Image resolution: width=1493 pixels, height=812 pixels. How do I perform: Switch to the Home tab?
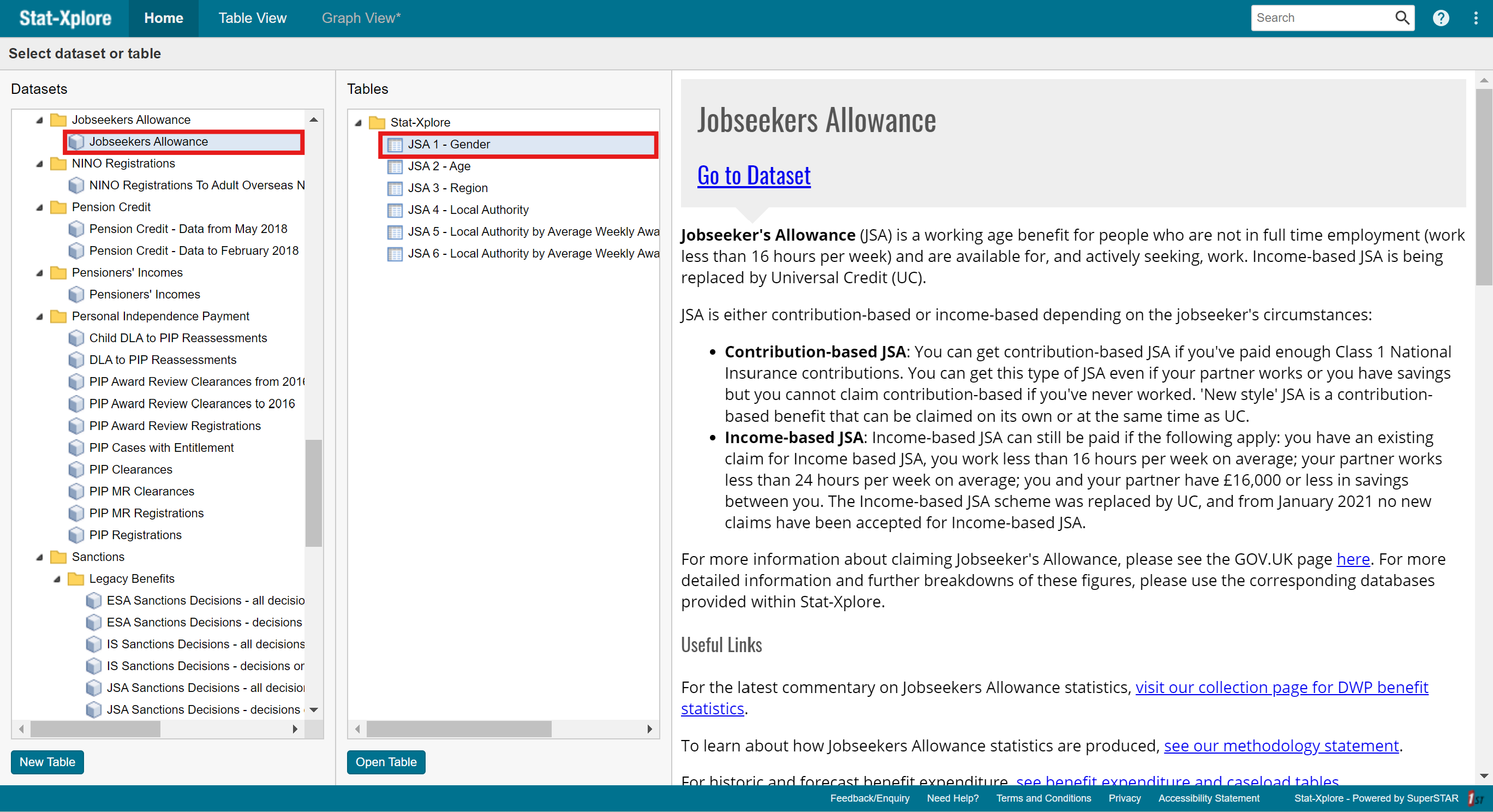pyautogui.click(x=164, y=18)
